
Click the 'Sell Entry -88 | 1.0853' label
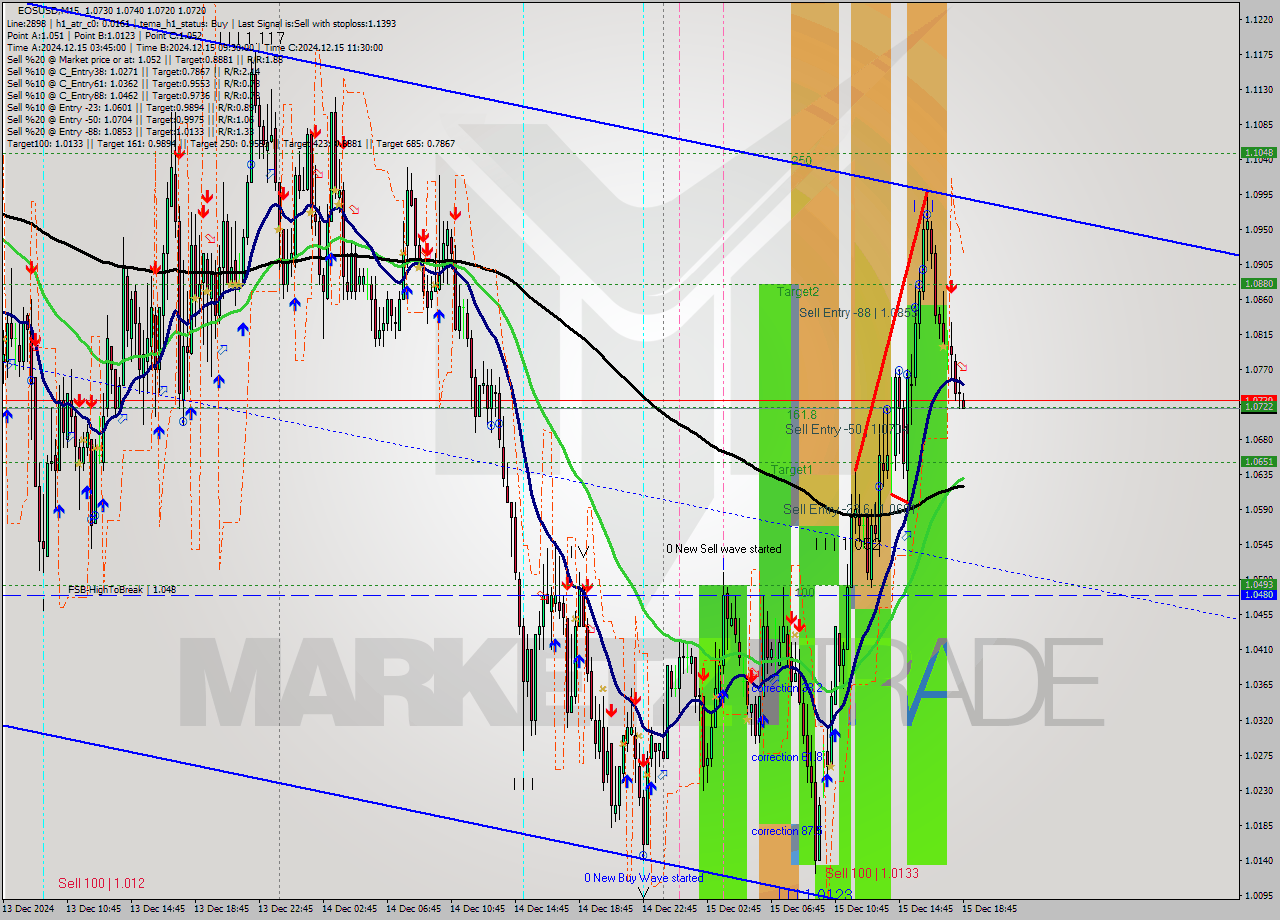[858, 313]
